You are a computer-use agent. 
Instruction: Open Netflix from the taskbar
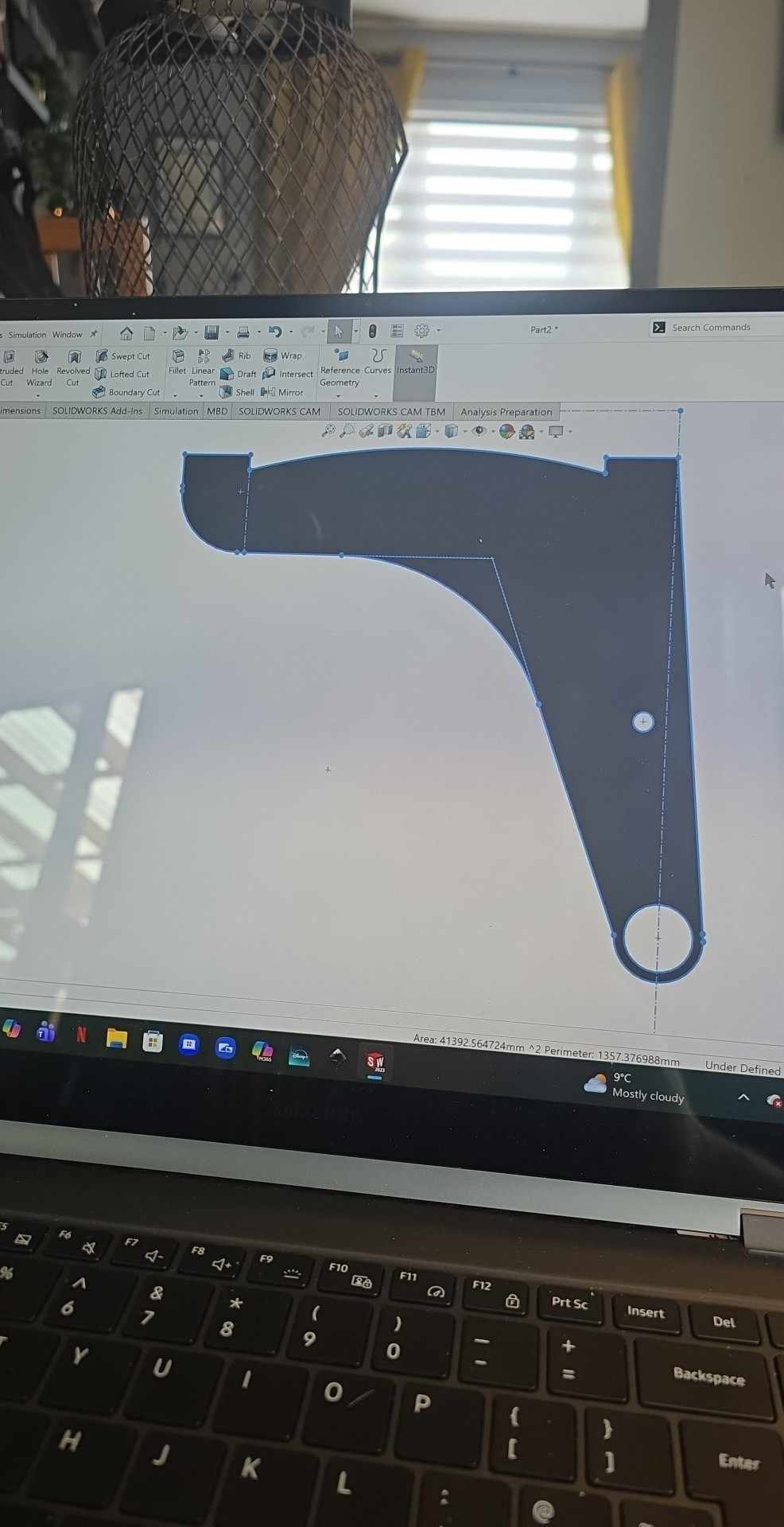(81, 1034)
